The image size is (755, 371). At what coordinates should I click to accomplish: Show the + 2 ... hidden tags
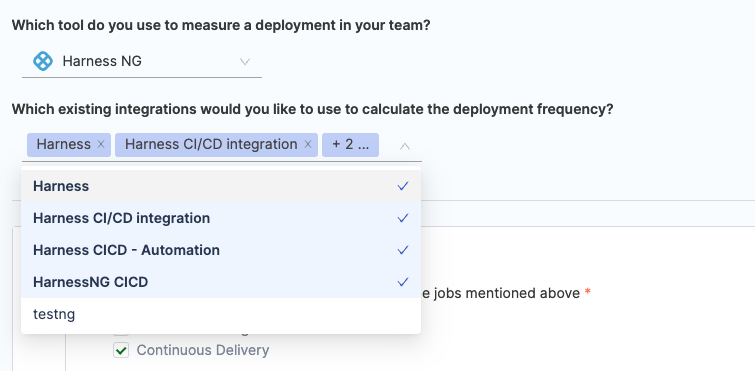(x=351, y=145)
